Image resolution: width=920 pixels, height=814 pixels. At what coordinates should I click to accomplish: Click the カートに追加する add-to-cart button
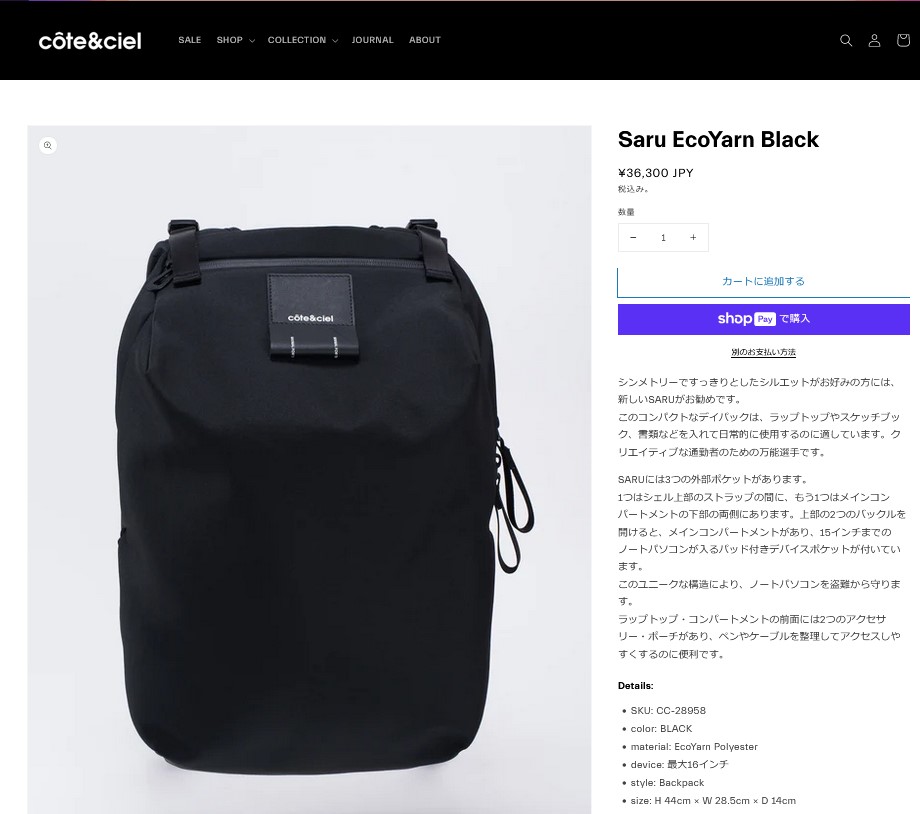[x=763, y=282]
